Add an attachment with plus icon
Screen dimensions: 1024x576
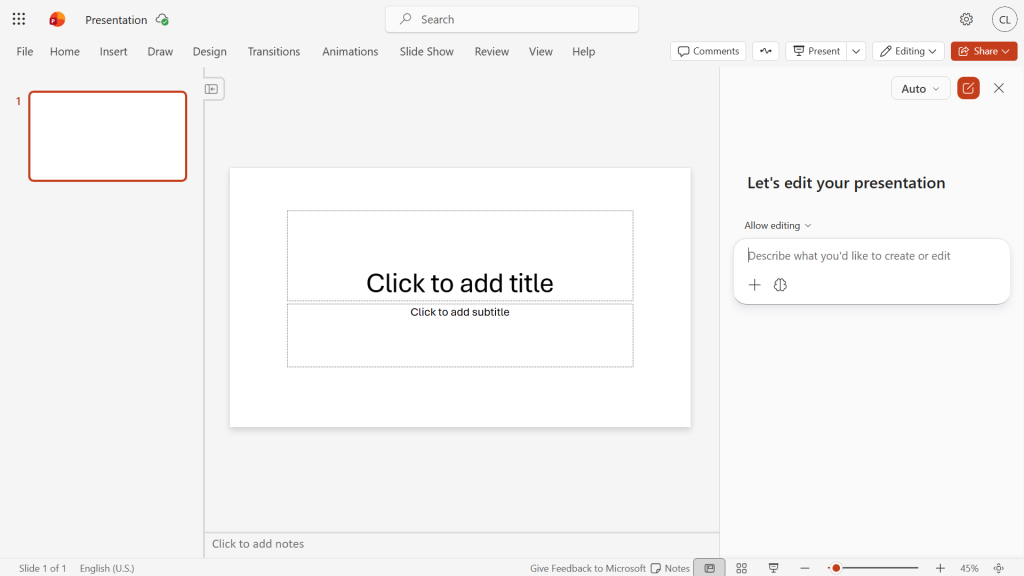pyautogui.click(x=754, y=285)
